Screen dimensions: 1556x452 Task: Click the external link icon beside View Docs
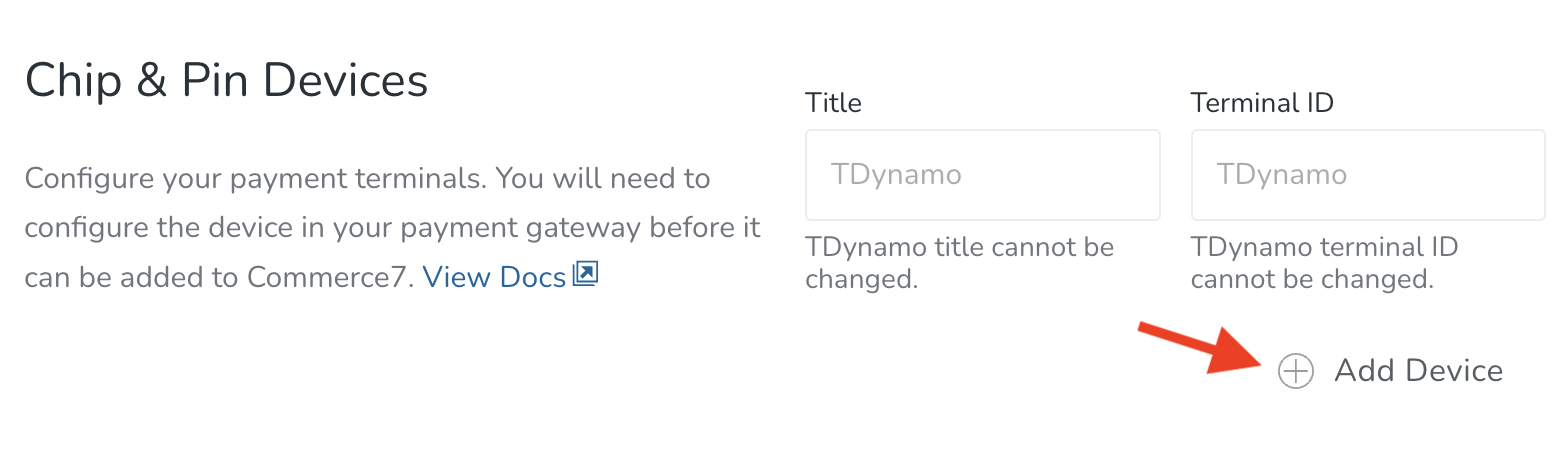coord(585,275)
